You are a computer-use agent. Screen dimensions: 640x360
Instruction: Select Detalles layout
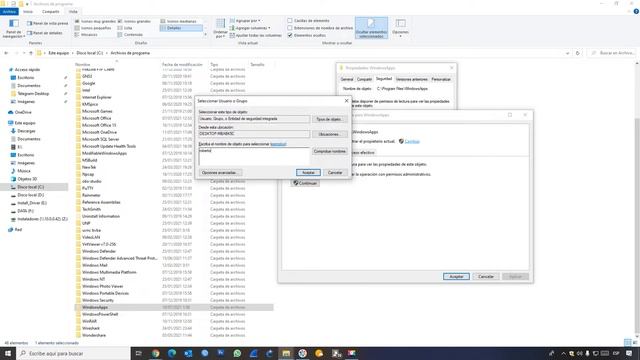[181, 28]
